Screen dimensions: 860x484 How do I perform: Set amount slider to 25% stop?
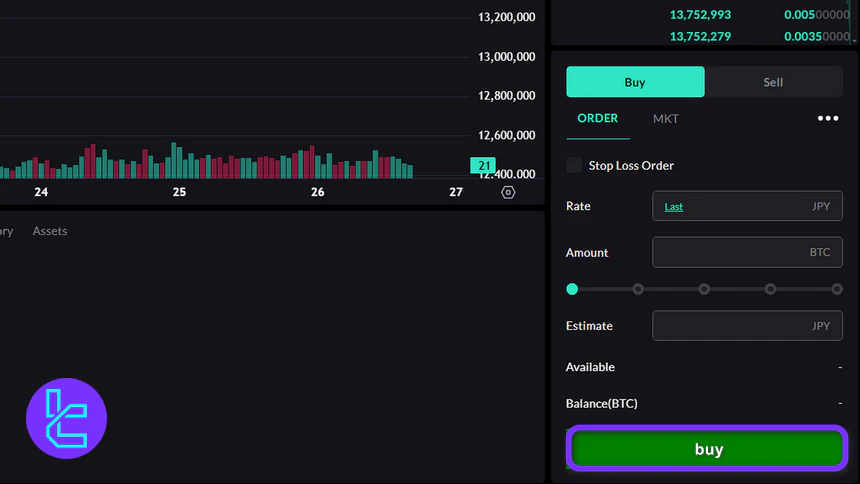tap(638, 289)
